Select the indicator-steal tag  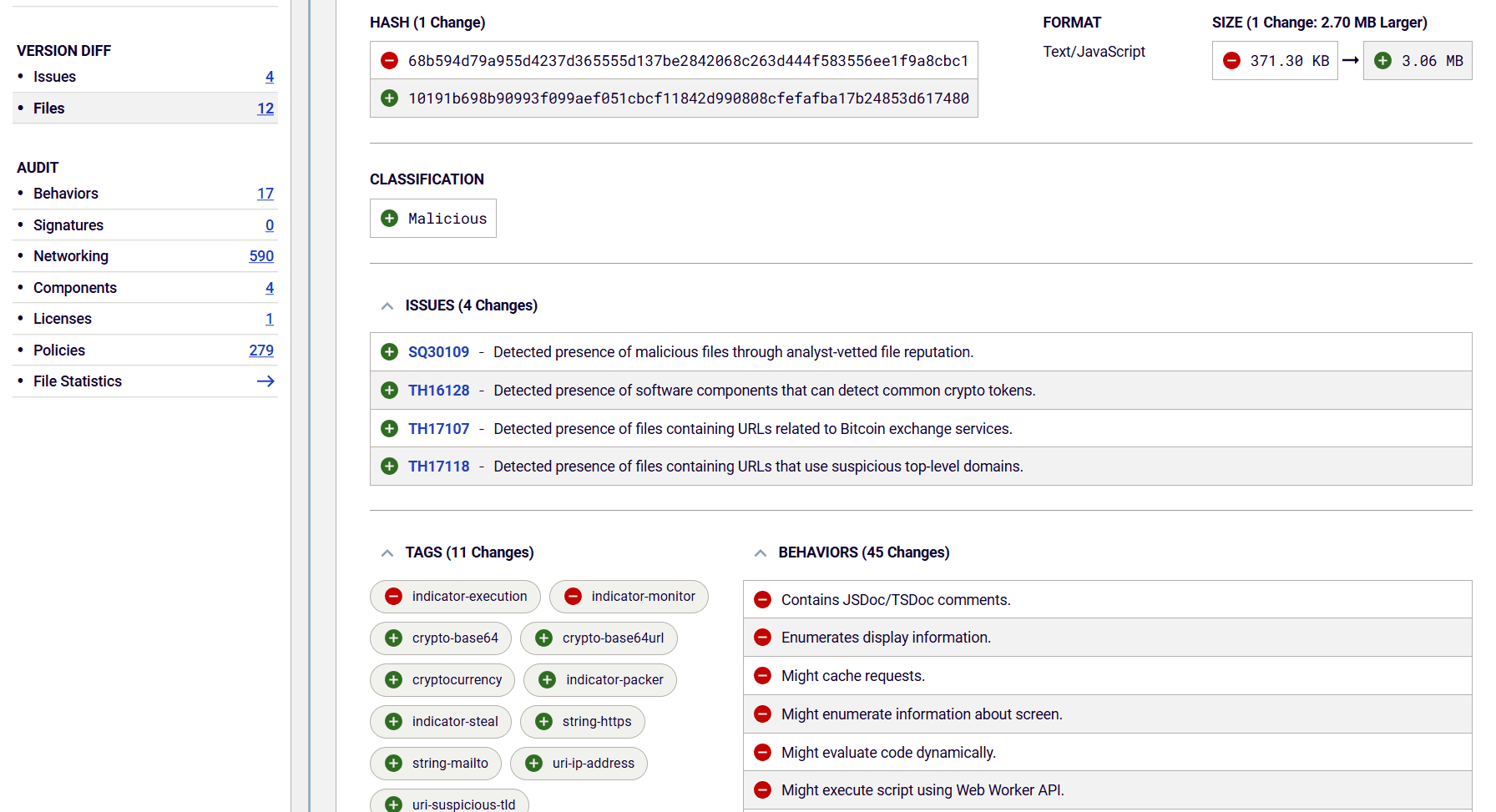pyautogui.click(x=454, y=722)
